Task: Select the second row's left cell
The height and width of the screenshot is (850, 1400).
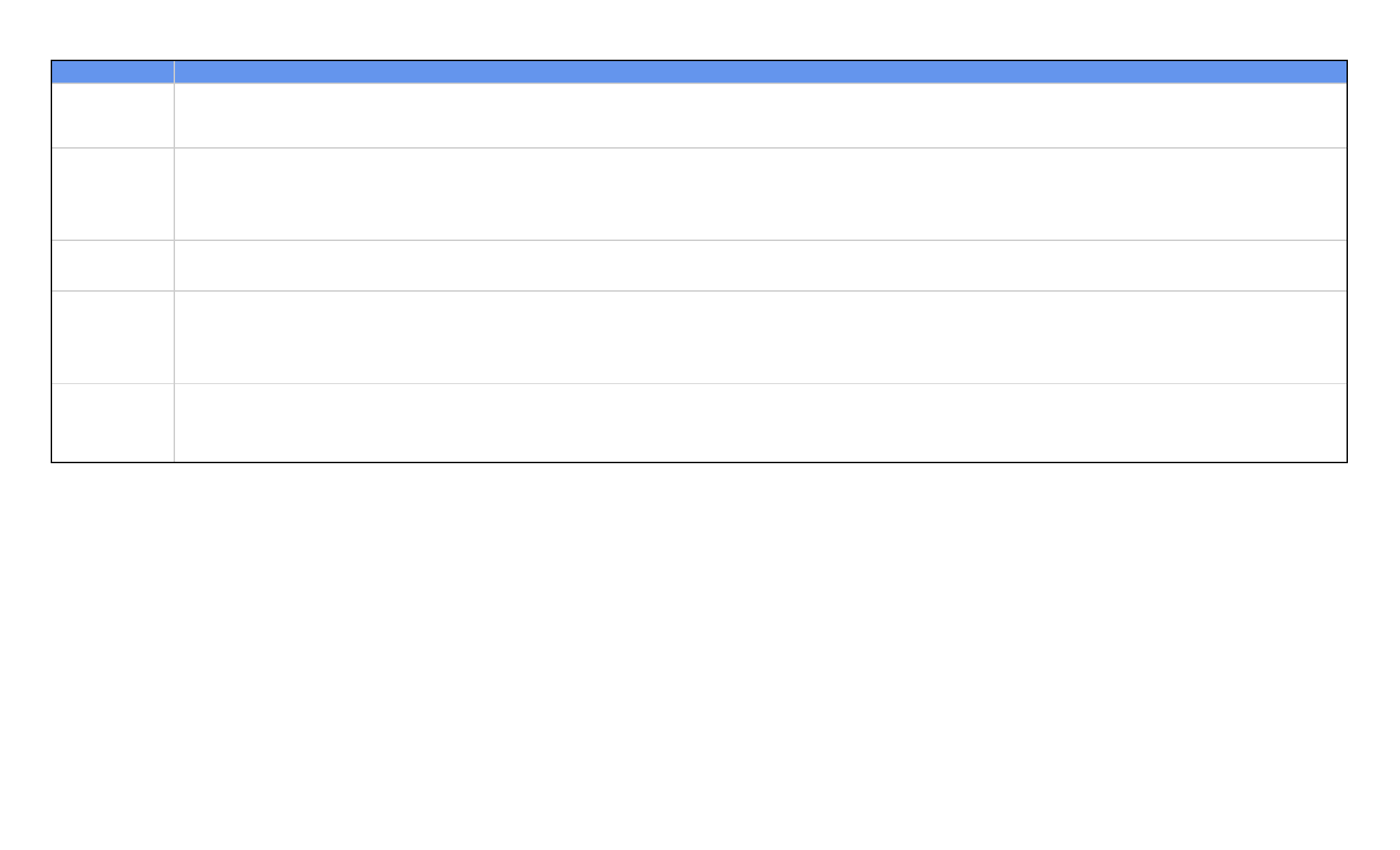Action: point(112,194)
